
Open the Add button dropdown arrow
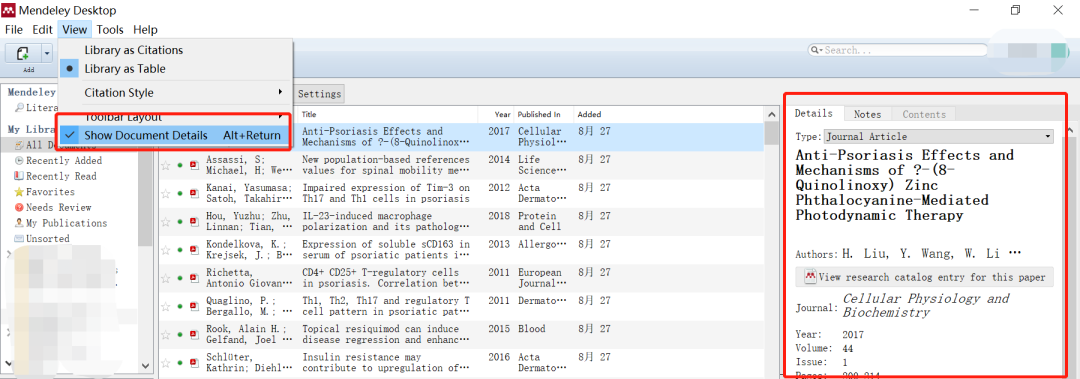tap(47, 53)
